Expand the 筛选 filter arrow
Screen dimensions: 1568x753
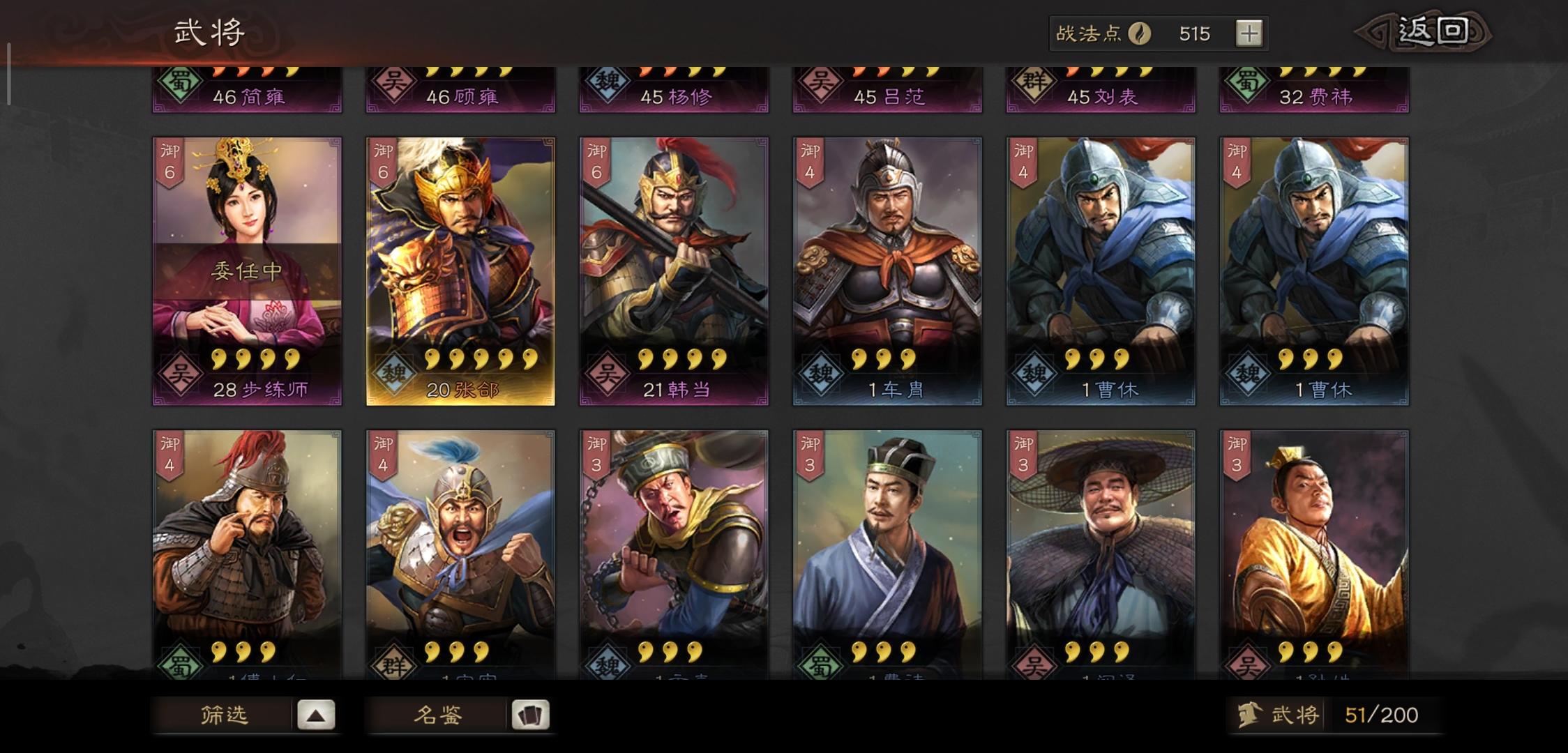316,715
